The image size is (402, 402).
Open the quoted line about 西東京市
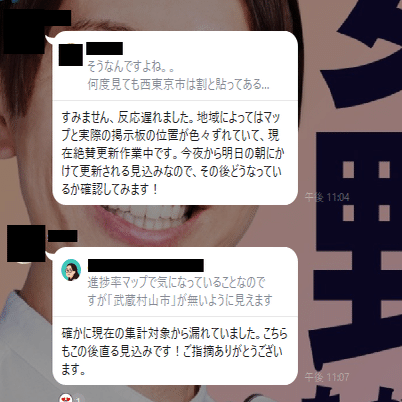pyautogui.click(x=178, y=85)
